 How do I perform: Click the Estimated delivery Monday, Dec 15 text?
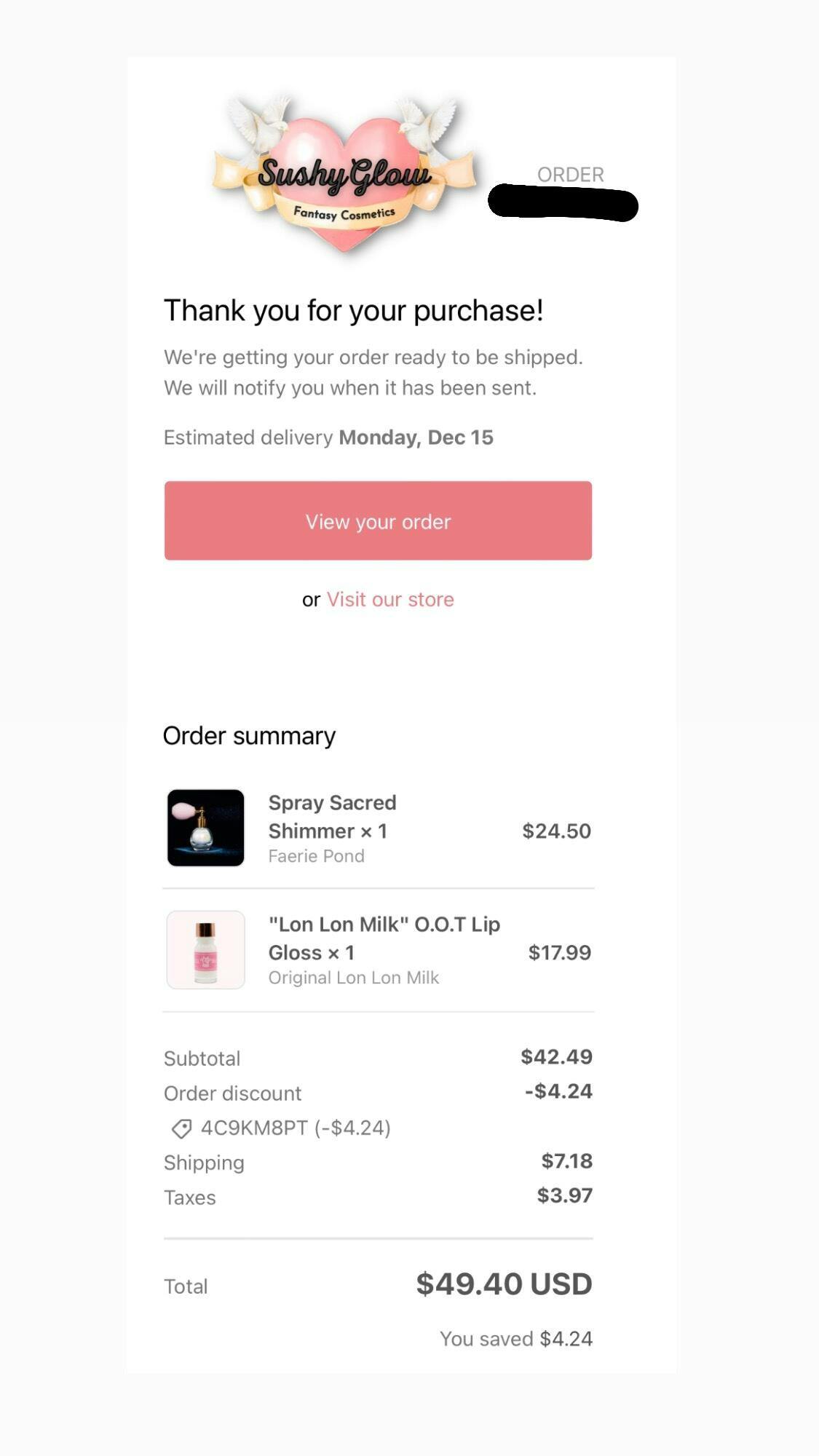click(x=328, y=438)
